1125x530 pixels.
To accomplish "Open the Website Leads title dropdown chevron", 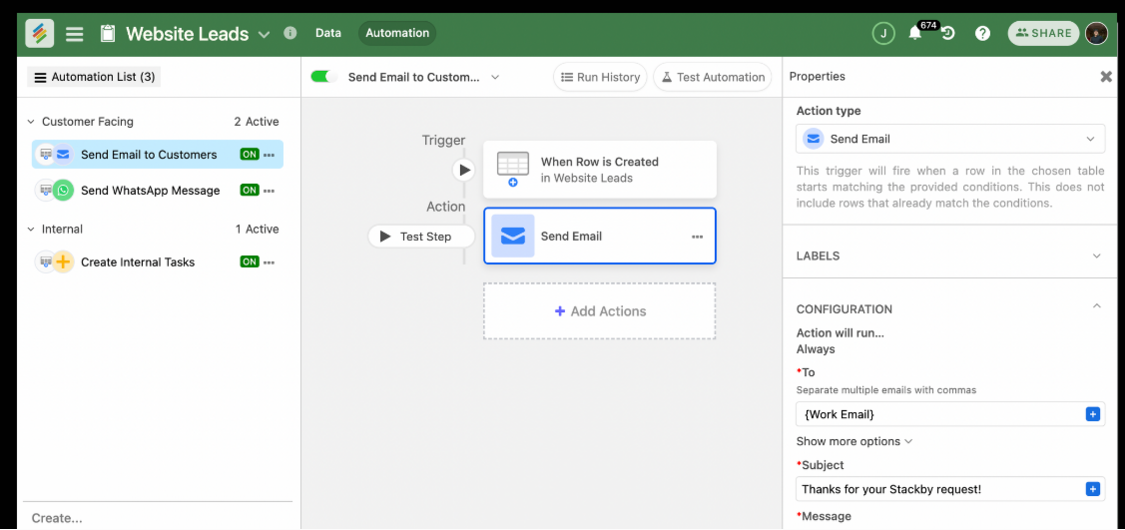I will [x=263, y=34].
